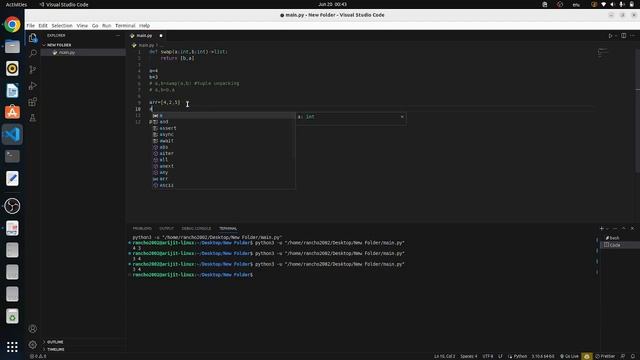
Task: Select main.py in Explorer tree
Action: (x=83, y=52)
